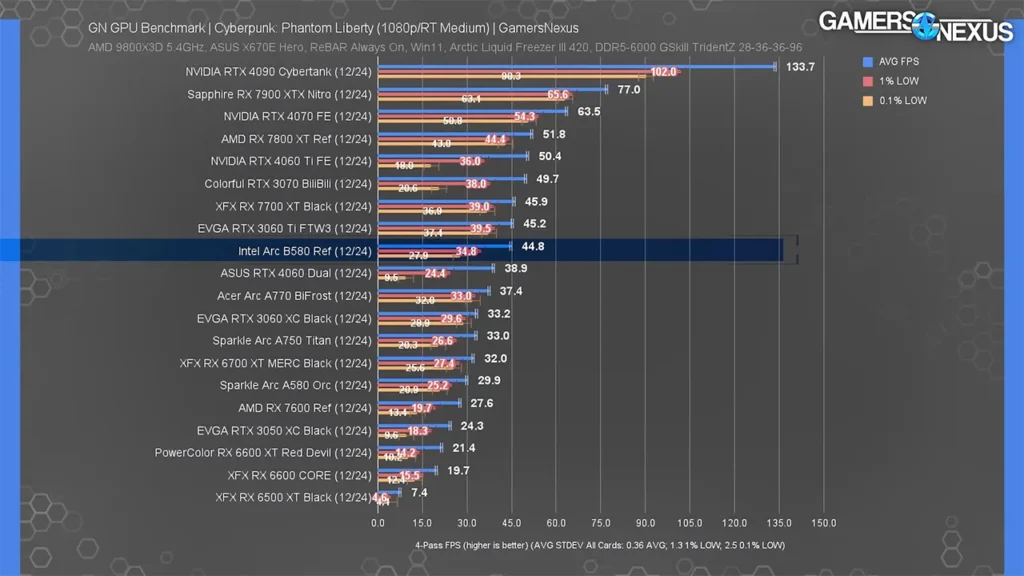The height and width of the screenshot is (576, 1024).
Task: Click the RTX 4060 Ti average value '50.4'
Action: [x=550, y=156]
